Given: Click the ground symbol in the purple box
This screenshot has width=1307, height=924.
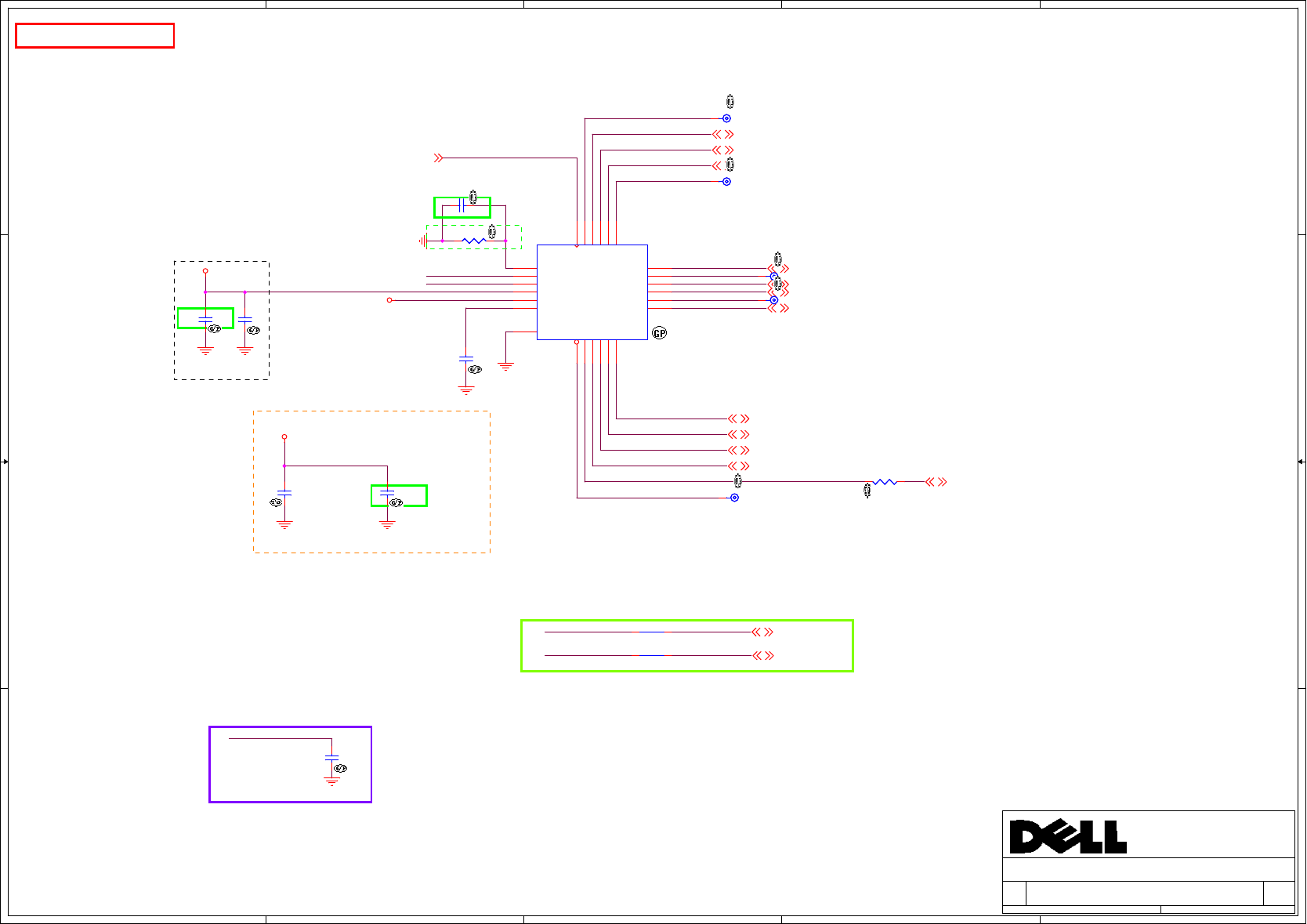Looking at the screenshot, I should [331, 781].
